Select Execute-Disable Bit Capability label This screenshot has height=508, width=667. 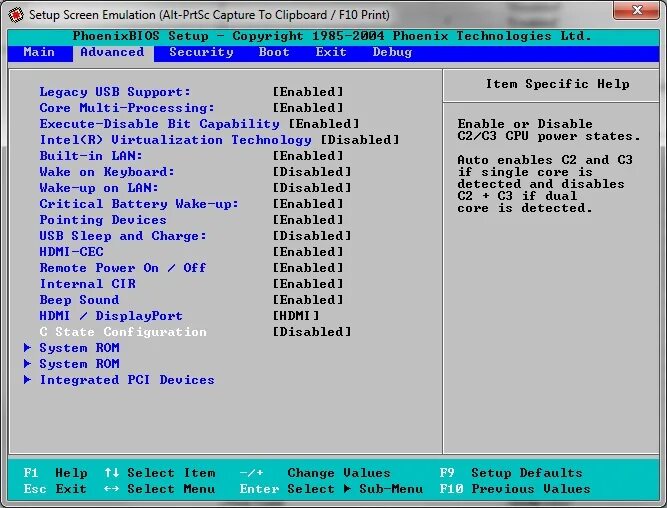pyautogui.click(x=160, y=124)
